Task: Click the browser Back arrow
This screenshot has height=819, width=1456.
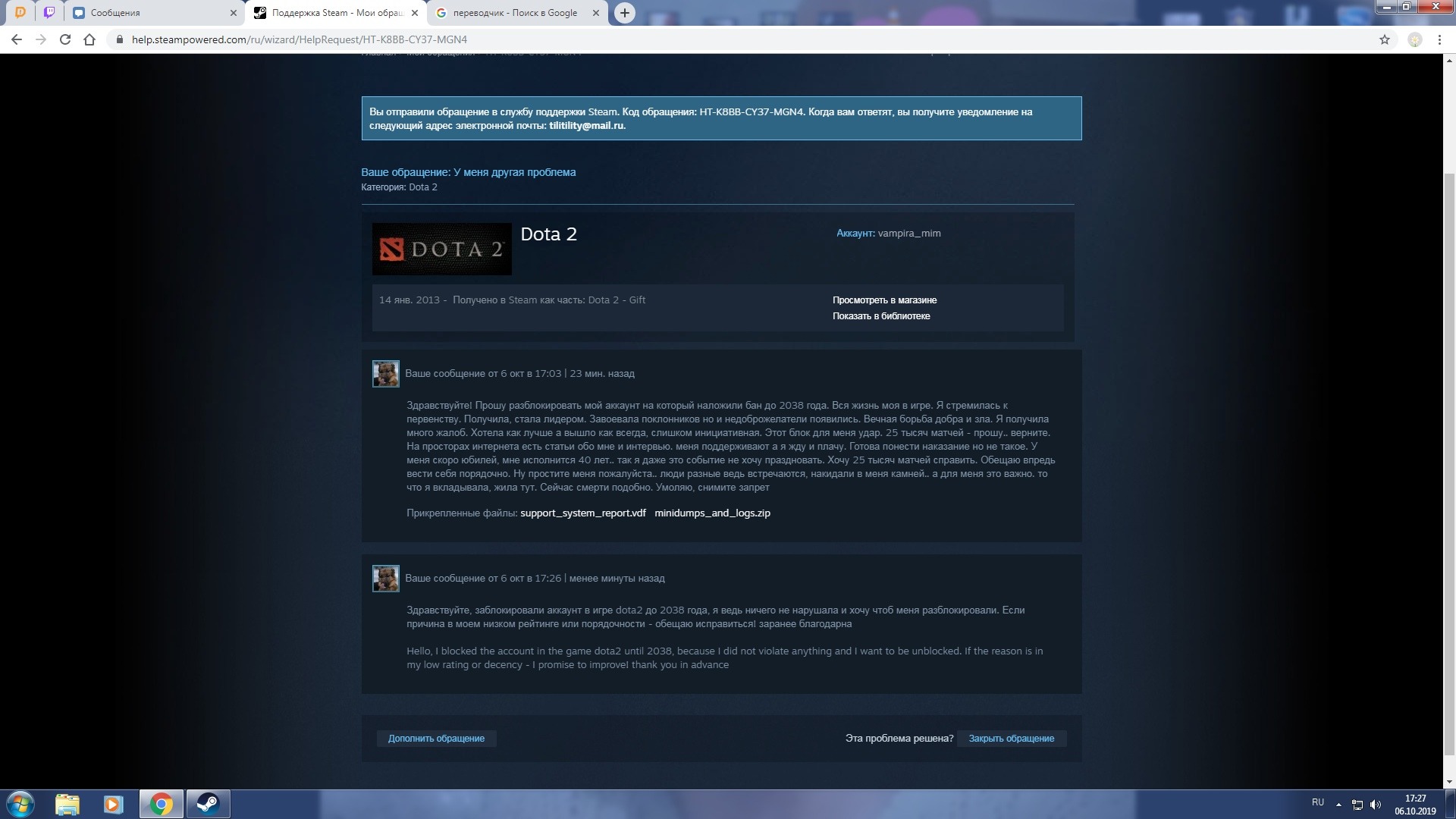Action: point(17,39)
